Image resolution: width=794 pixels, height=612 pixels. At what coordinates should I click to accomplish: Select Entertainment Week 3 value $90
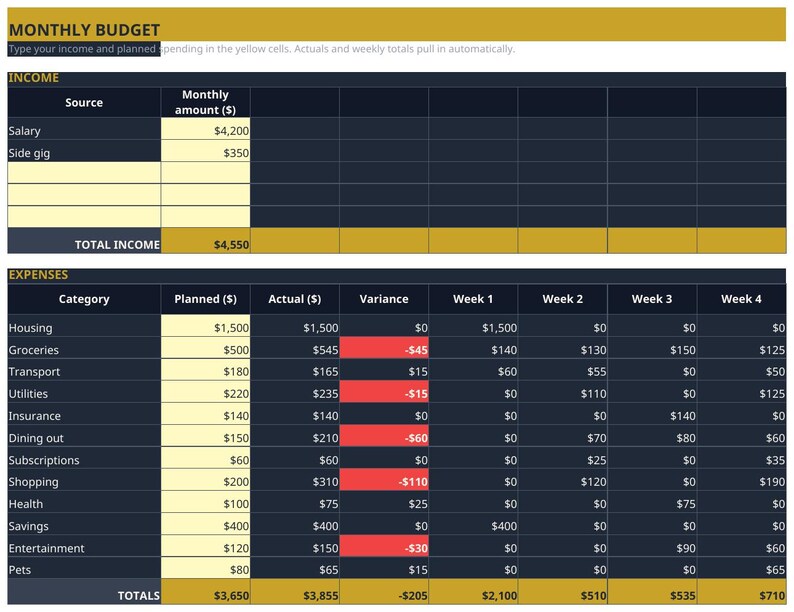click(x=652, y=546)
